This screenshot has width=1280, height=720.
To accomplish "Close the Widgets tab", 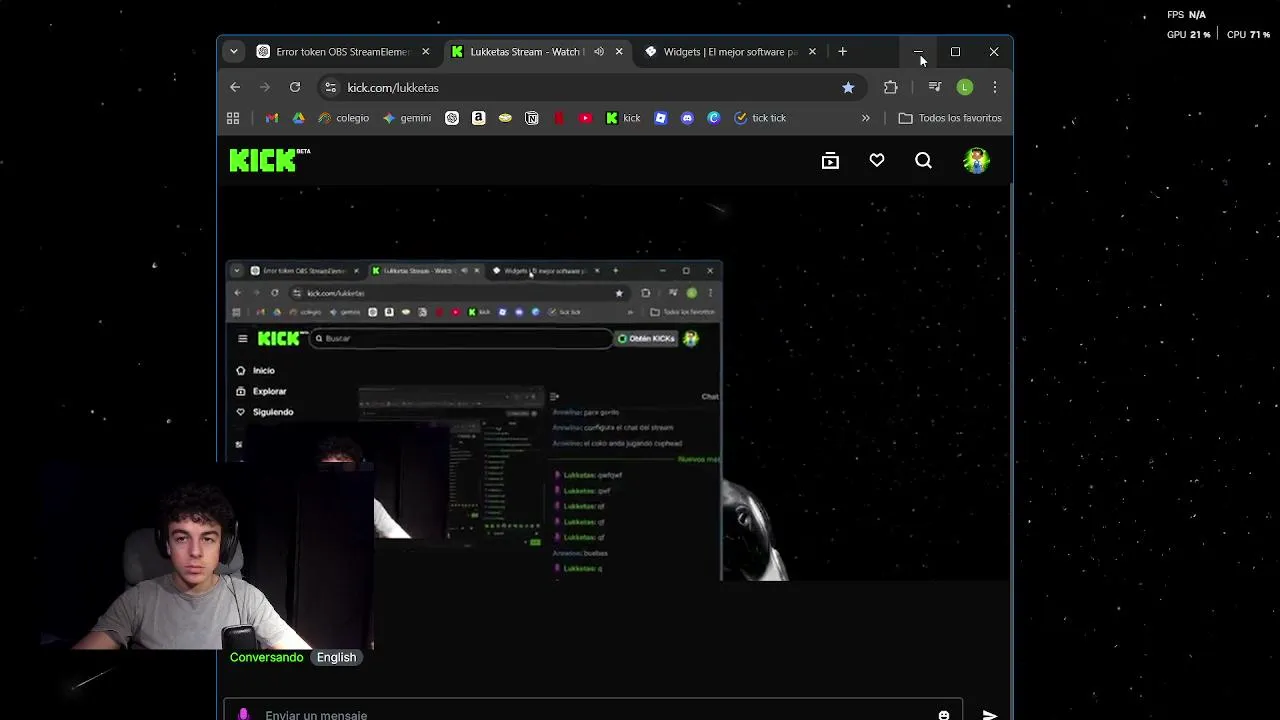I will [812, 52].
